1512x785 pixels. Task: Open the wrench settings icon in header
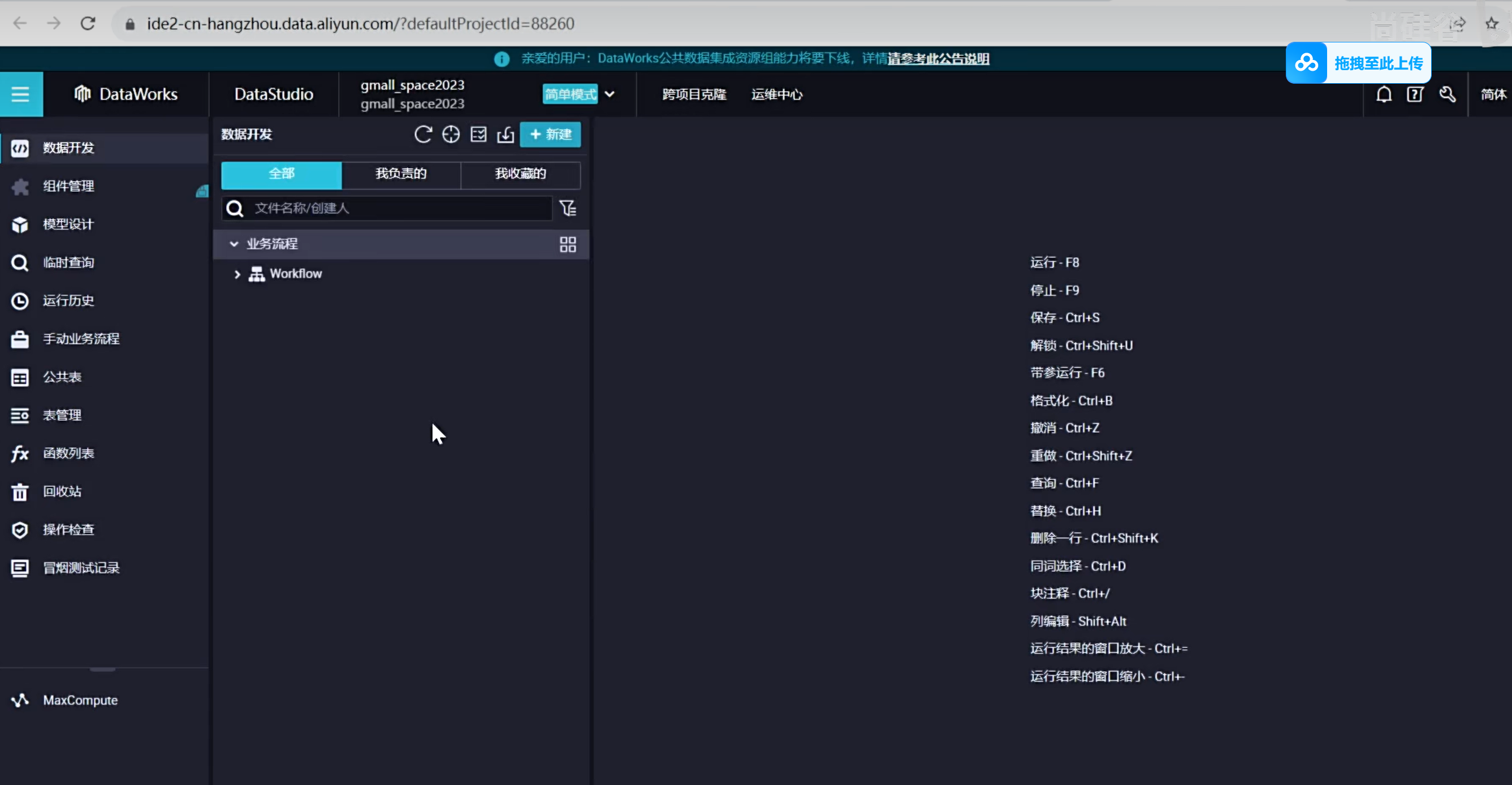click(1447, 94)
